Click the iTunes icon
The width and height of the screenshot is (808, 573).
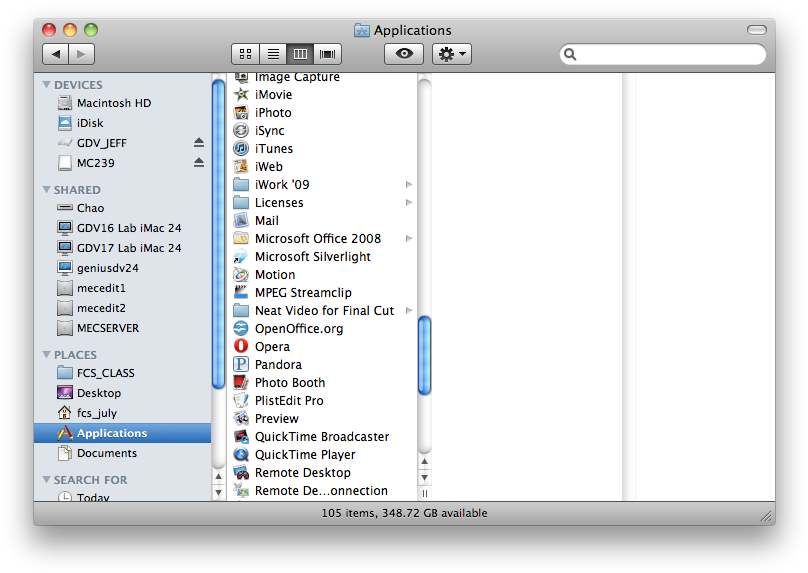pos(241,148)
